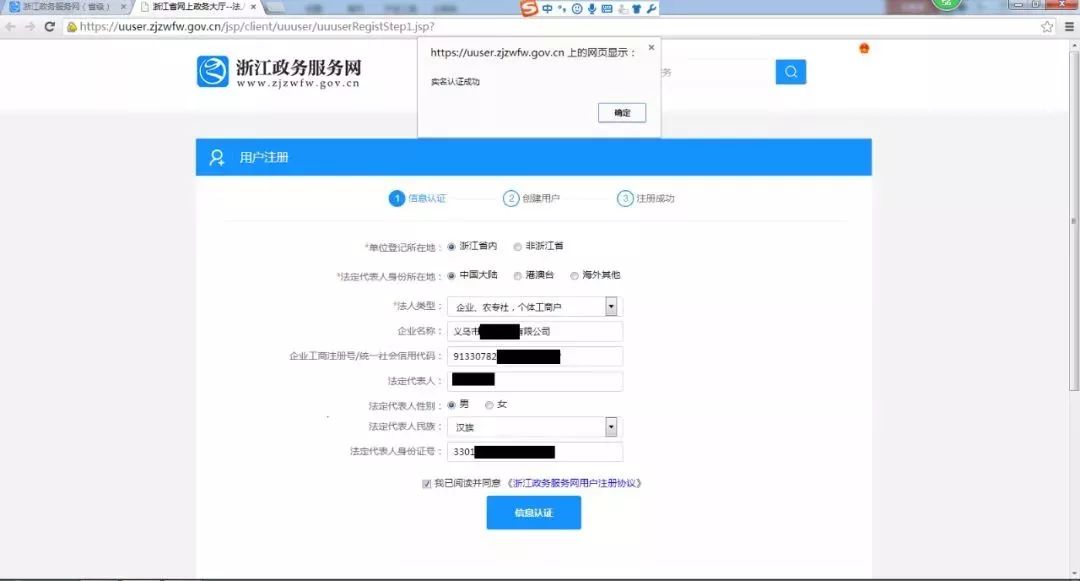The width and height of the screenshot is (1080, 581).
Task: Open the Sogou soft keyboard icon
Action: [x=607, y=9]
